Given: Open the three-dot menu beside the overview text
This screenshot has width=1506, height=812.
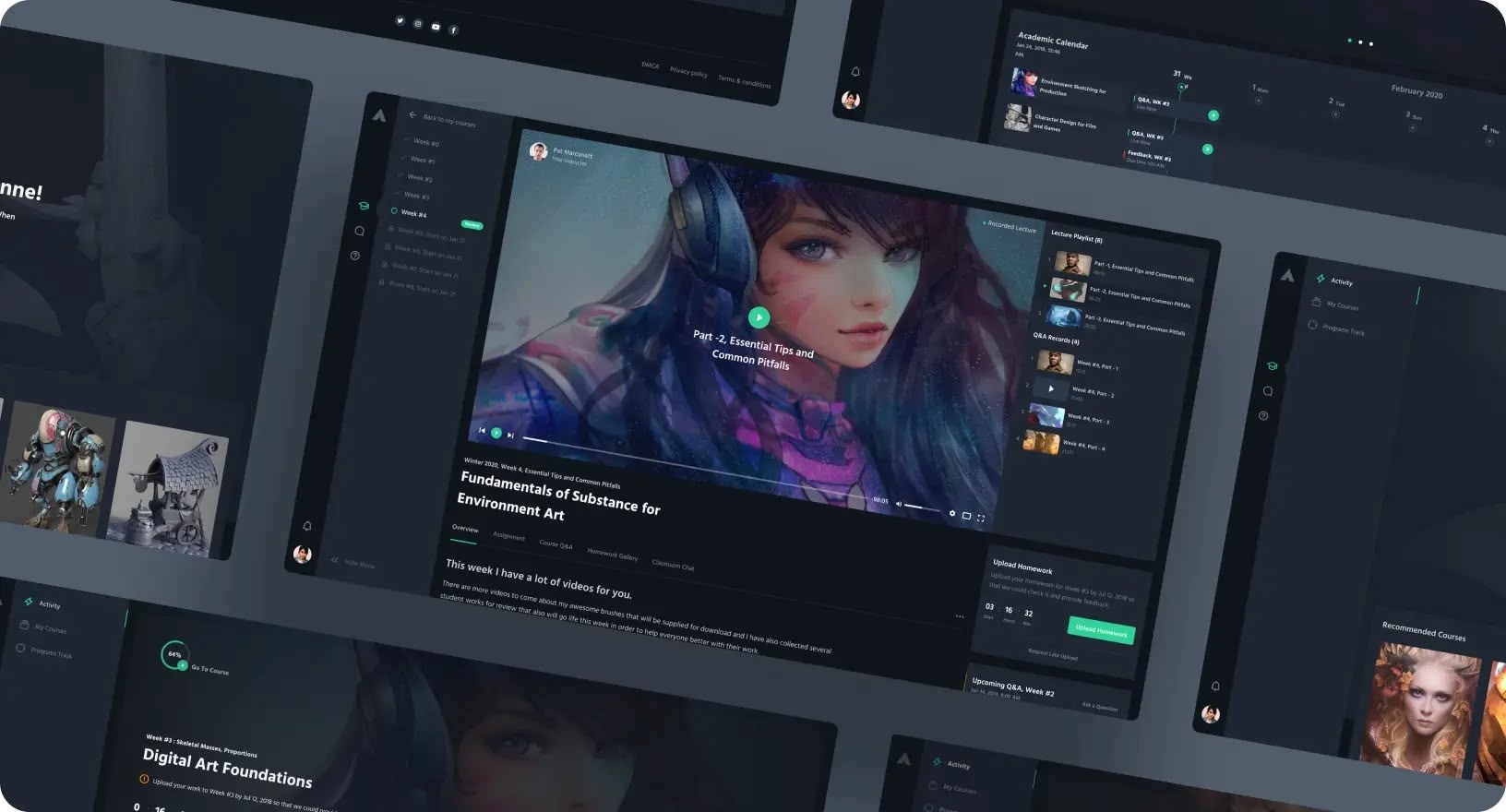Looking at the screenshot, I should [x=960, y=616].
